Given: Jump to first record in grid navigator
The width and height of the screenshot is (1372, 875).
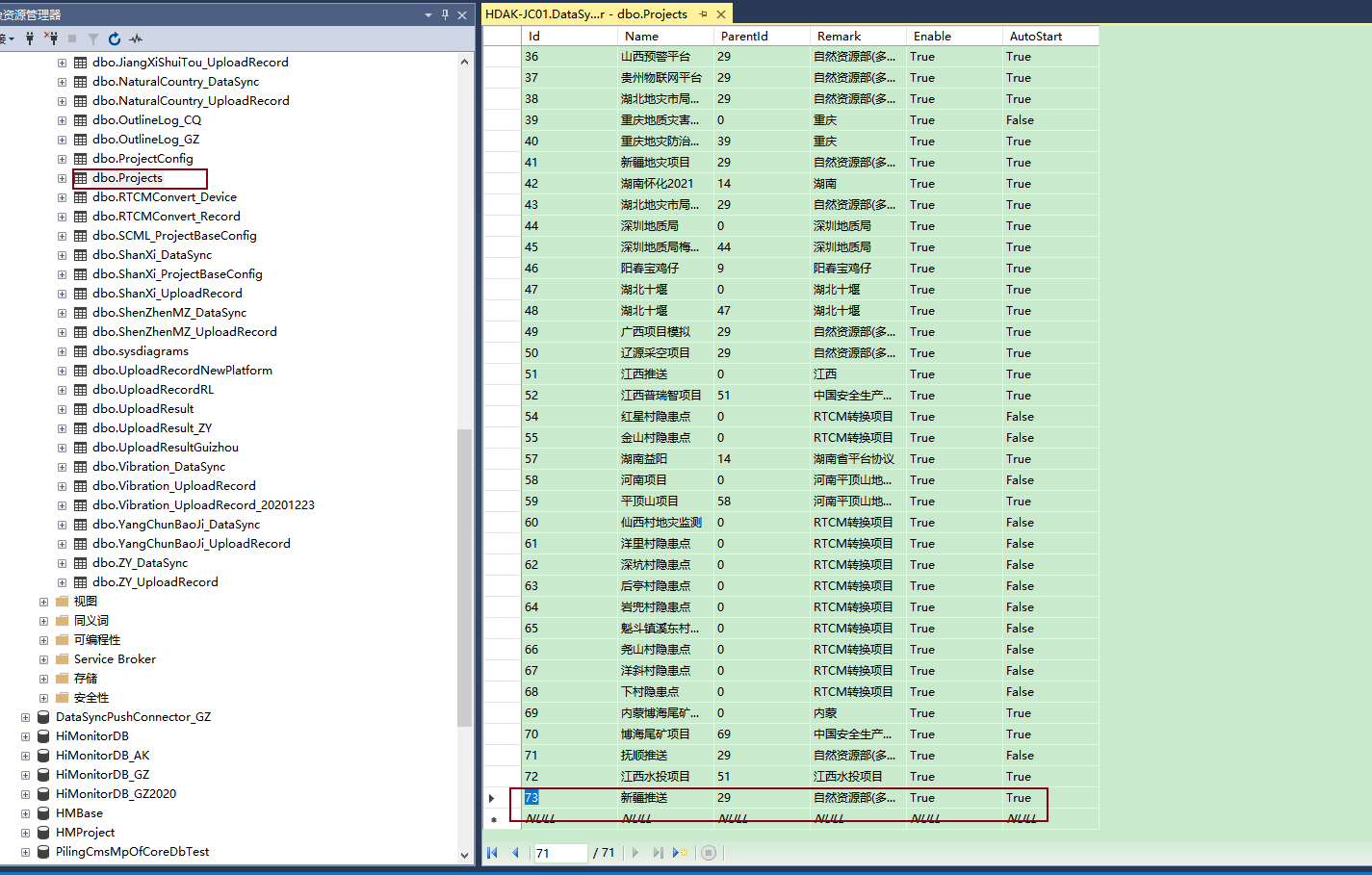Looking at the screenshot, I should 493,853.
